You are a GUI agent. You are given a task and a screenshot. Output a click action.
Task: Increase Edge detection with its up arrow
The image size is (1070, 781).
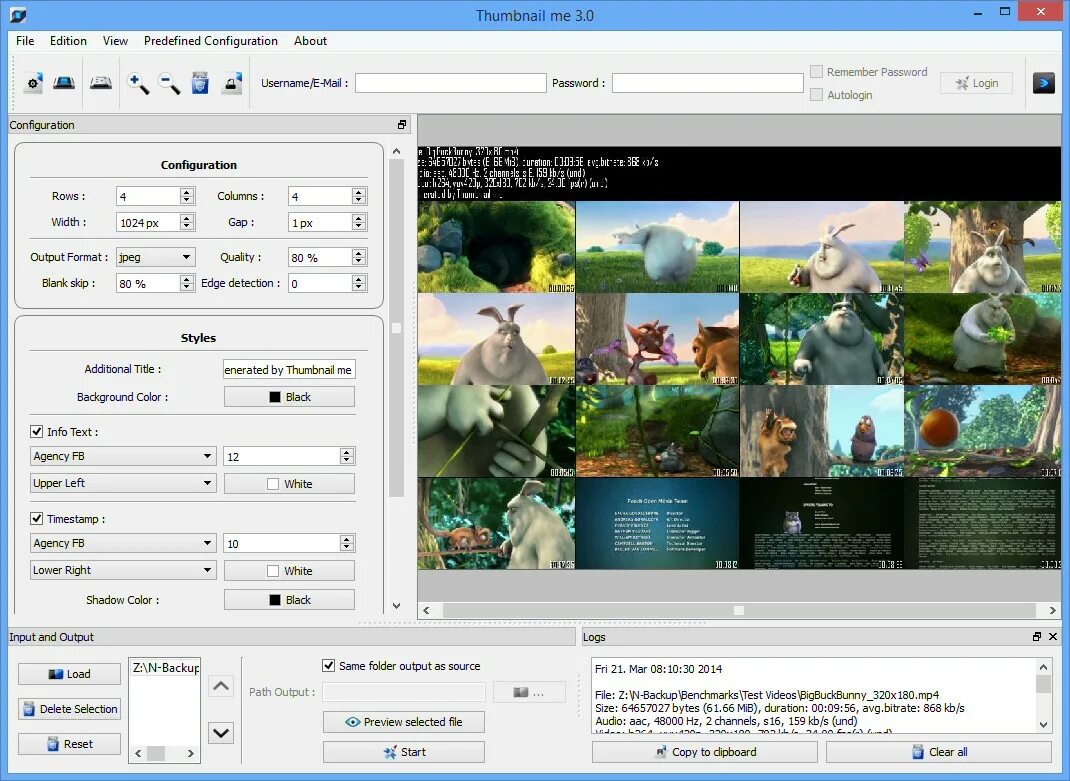pyautogui.click(x=359, y=279)
